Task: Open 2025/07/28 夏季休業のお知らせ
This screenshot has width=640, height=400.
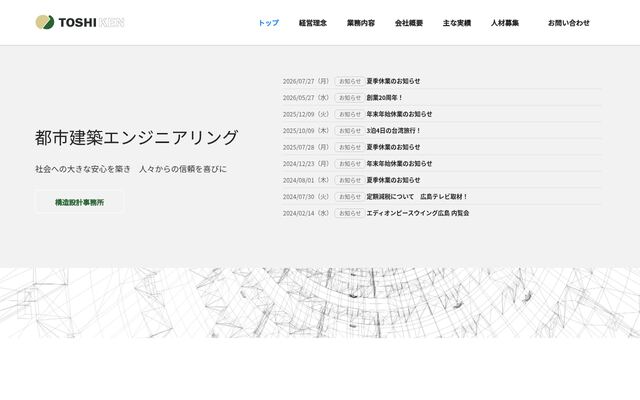Action: pos(393,147)
